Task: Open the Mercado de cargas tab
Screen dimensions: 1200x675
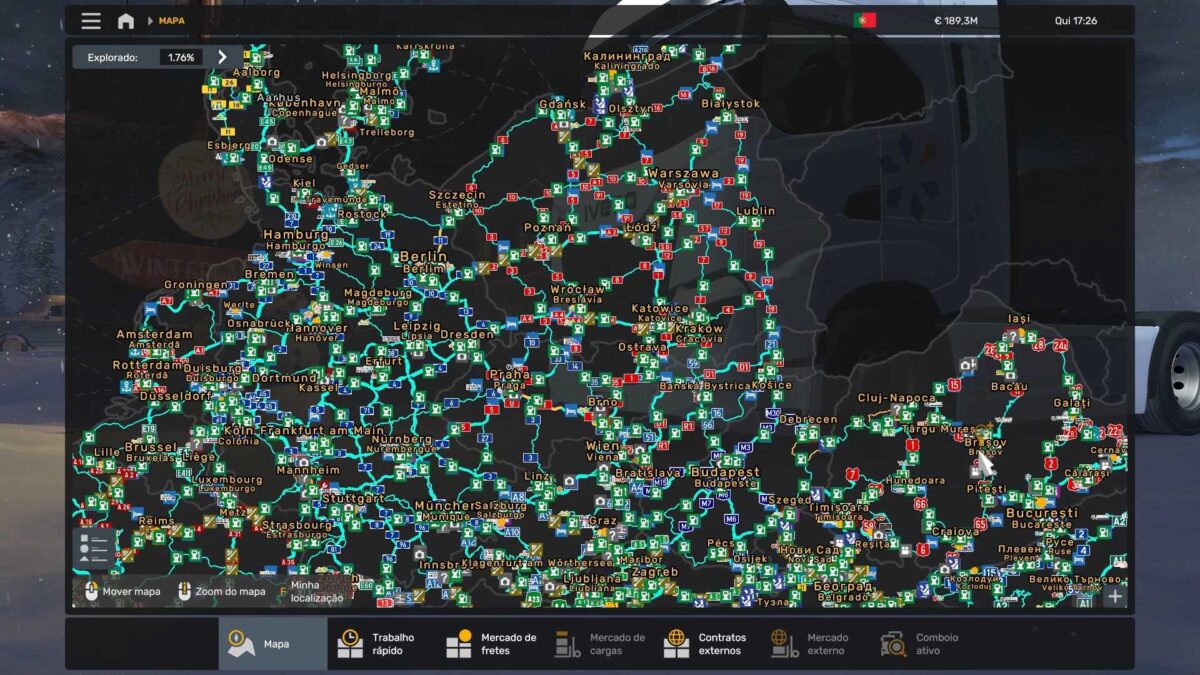Action: click(600, 644)
